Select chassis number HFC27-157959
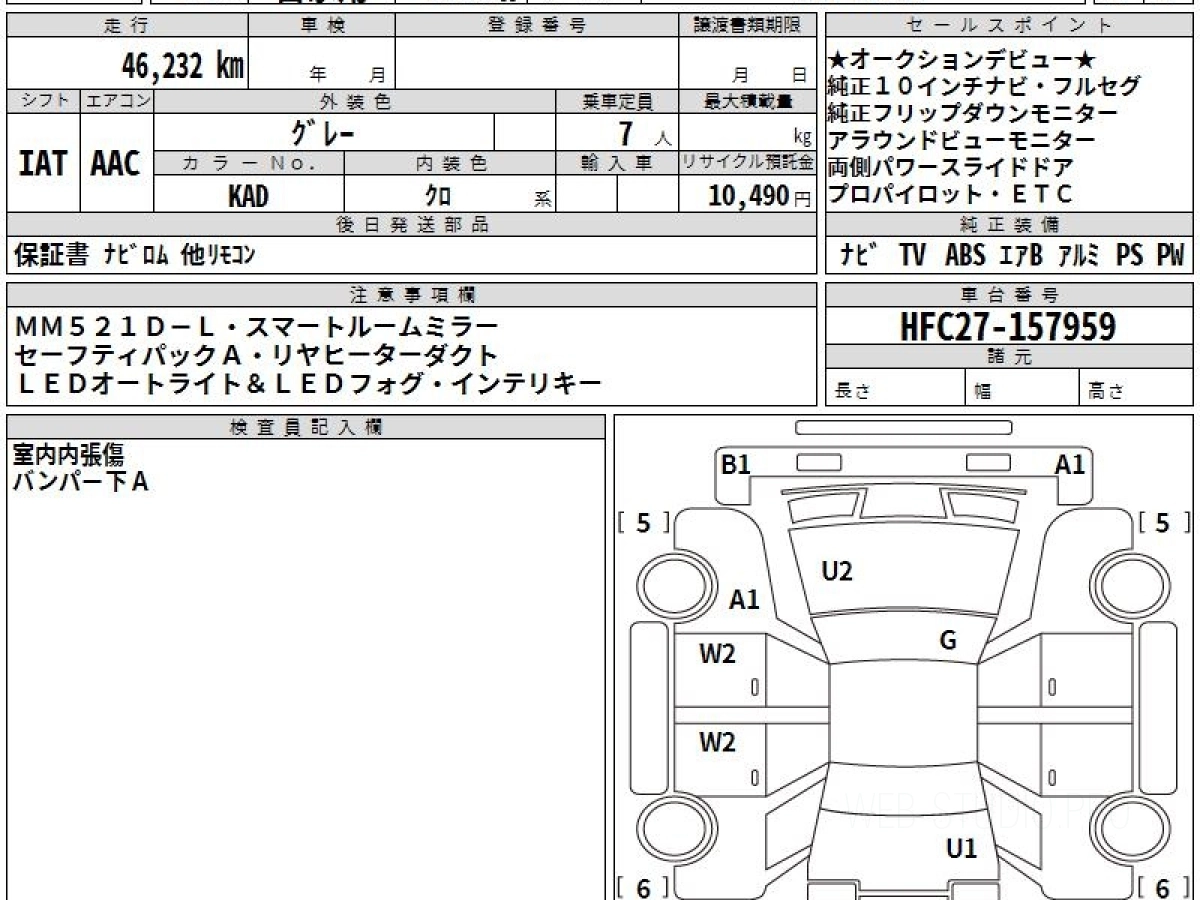1200x900 pixels. (1008, 326)
